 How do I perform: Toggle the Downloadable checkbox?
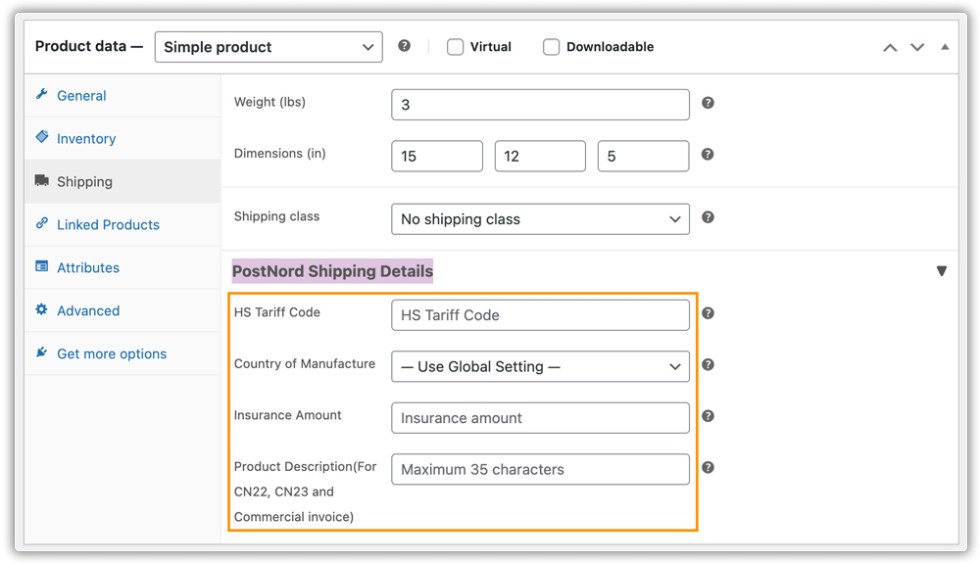point(551,47)
